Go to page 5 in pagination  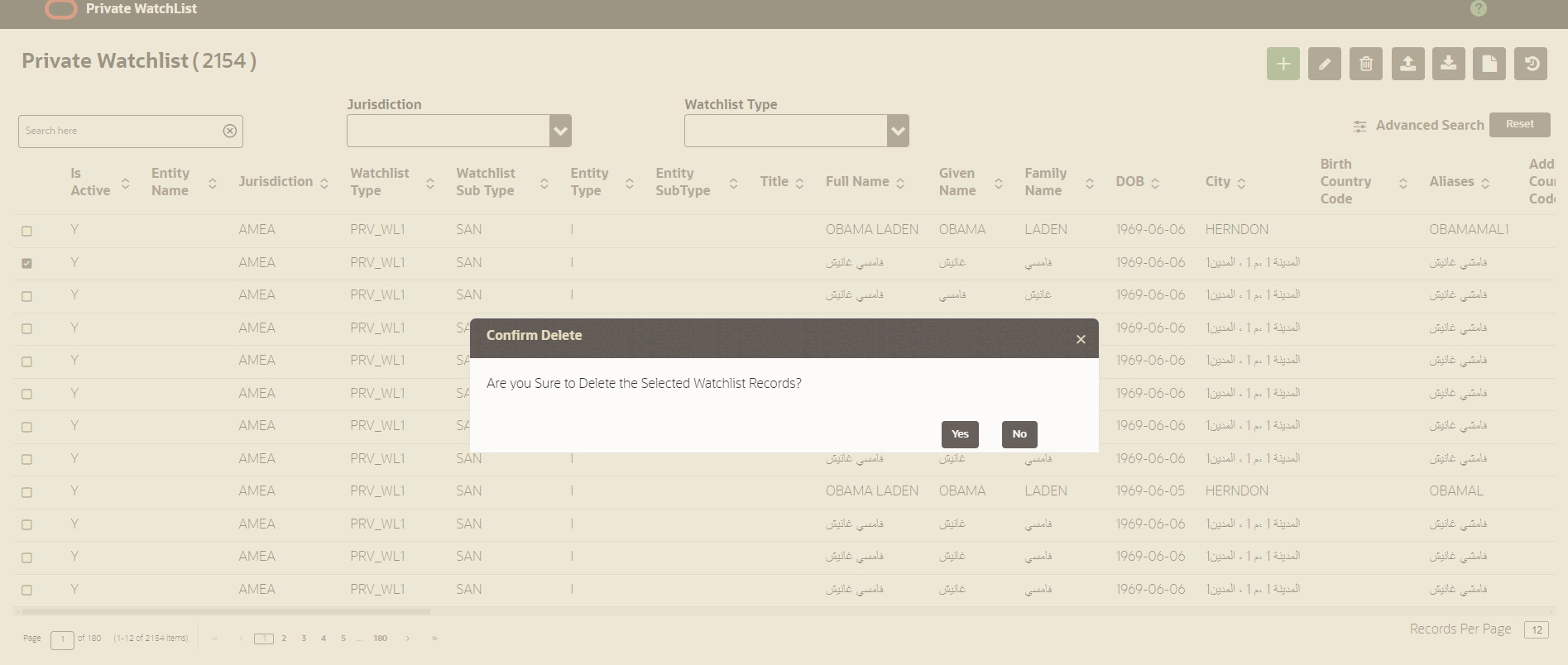343,639
